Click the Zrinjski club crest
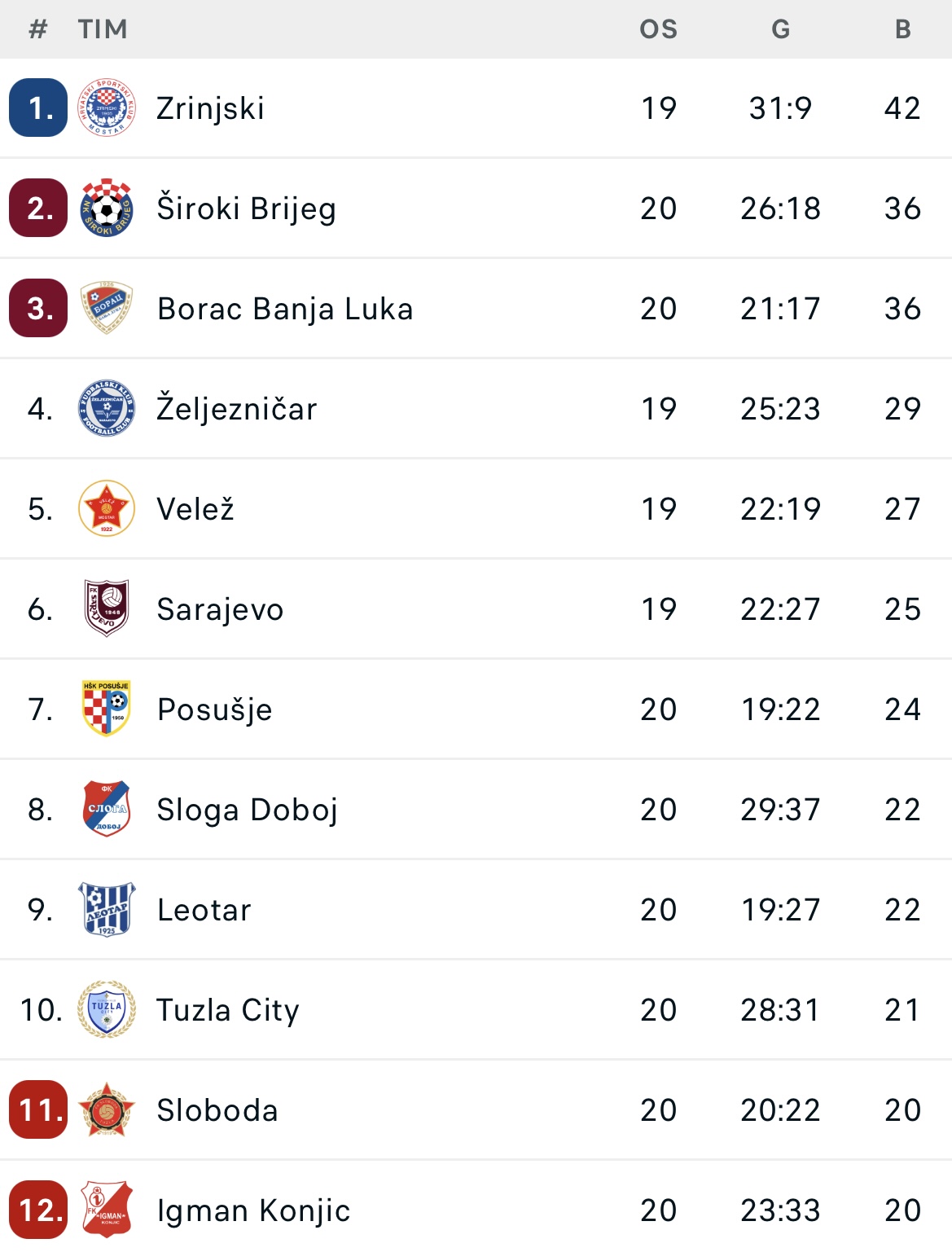Image resolution: width=952 pixels, height=1252 pixels. pos(107,108)
